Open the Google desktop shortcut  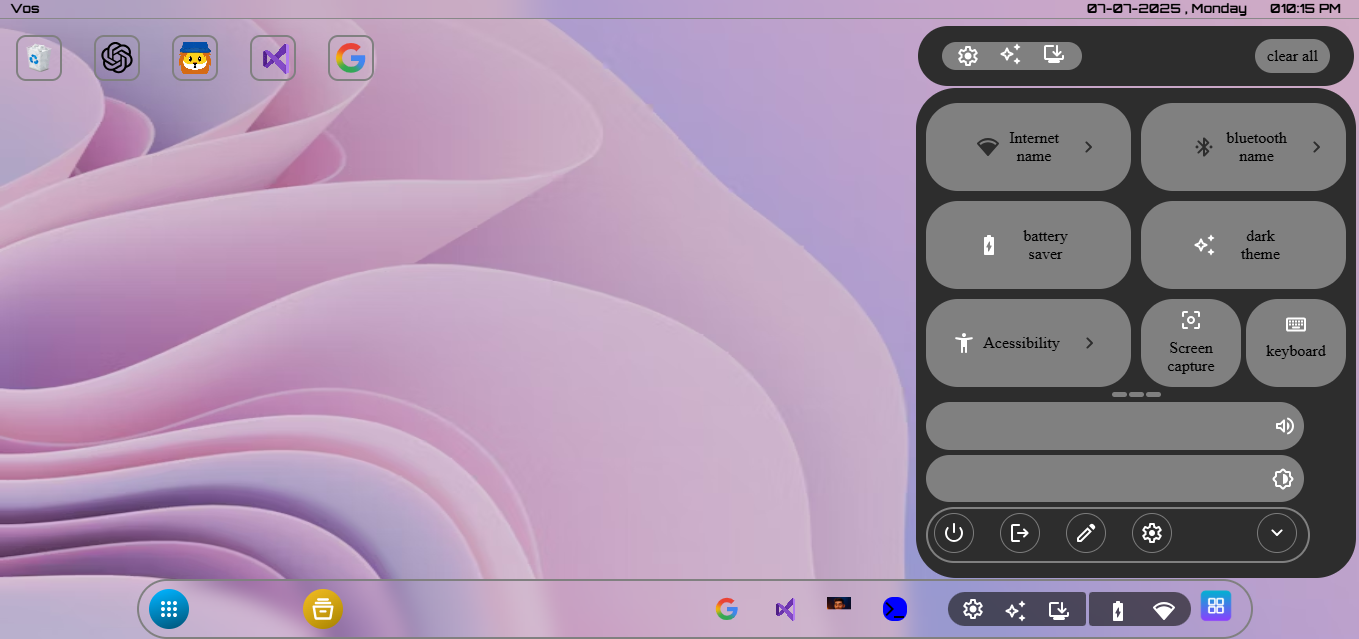point(351,58)
